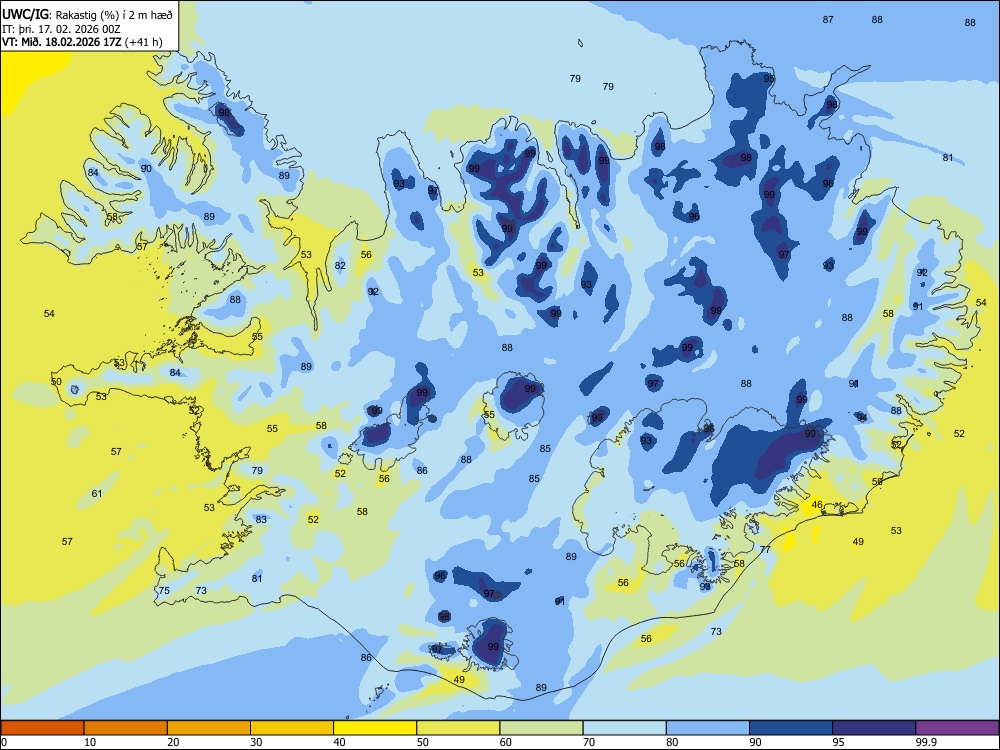Pick the 95–99.9 indigo legend swatch
The image size is (1000, 750).
(874, 728)
